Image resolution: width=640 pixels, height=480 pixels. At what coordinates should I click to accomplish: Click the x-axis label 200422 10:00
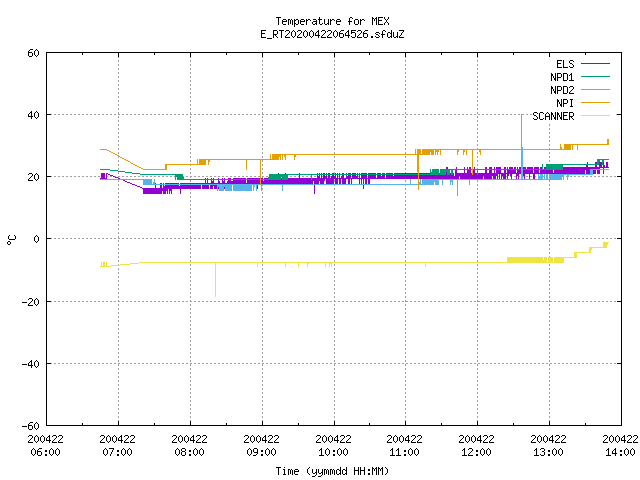(333, 446)
